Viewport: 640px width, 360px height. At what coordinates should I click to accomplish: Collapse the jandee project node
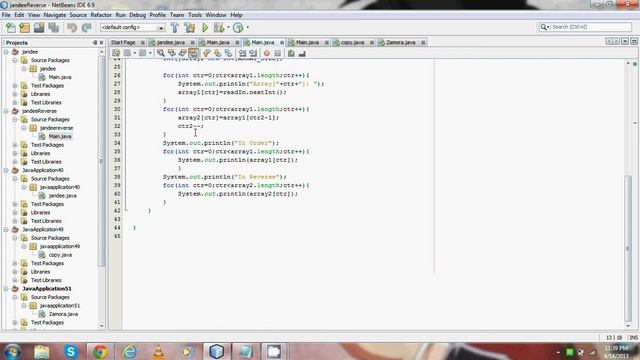(6, 52)
